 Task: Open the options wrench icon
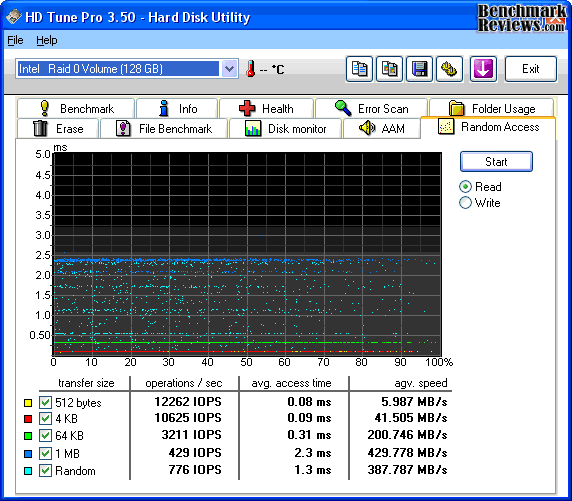pos(449,69)
